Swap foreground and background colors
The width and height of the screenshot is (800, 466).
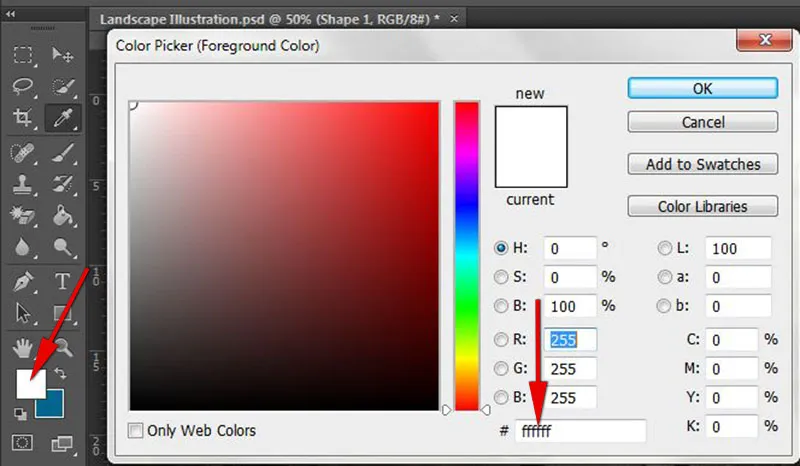(60, 373)
